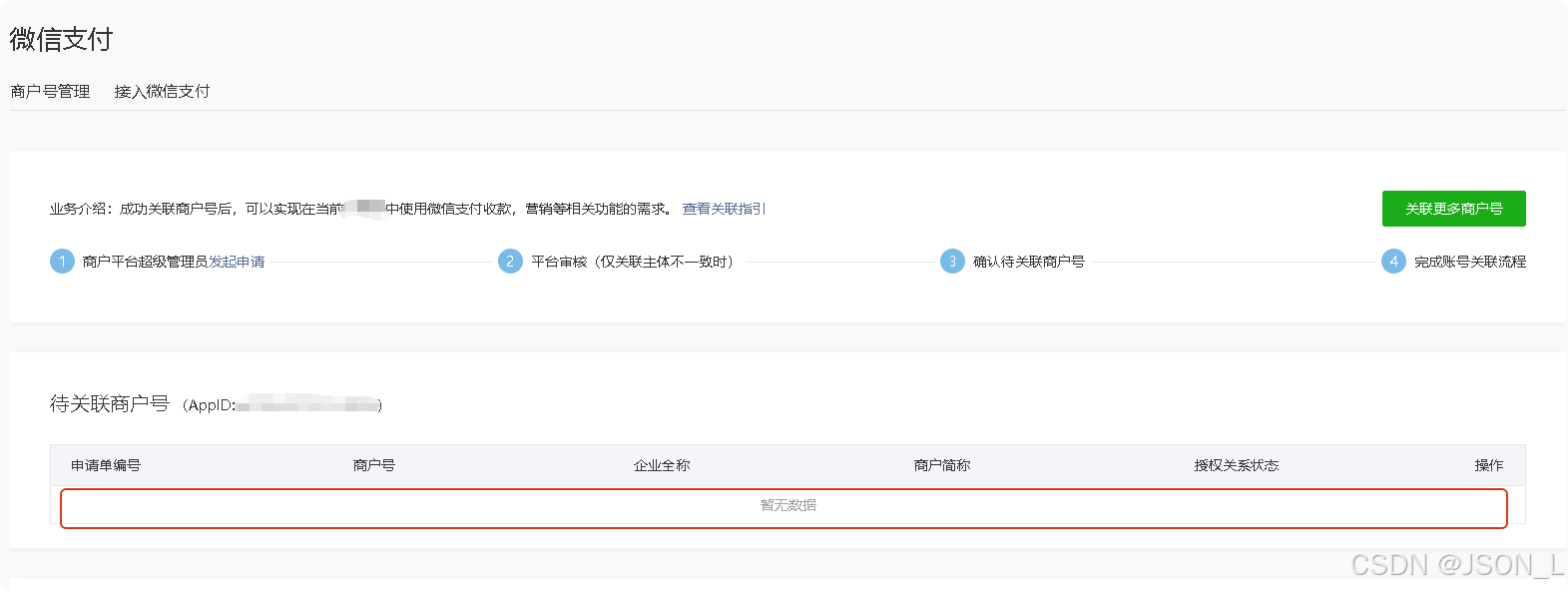Click the 商户简称 column header
Image resolution: width=1568 pixels, height=592 pixels.
942,465
